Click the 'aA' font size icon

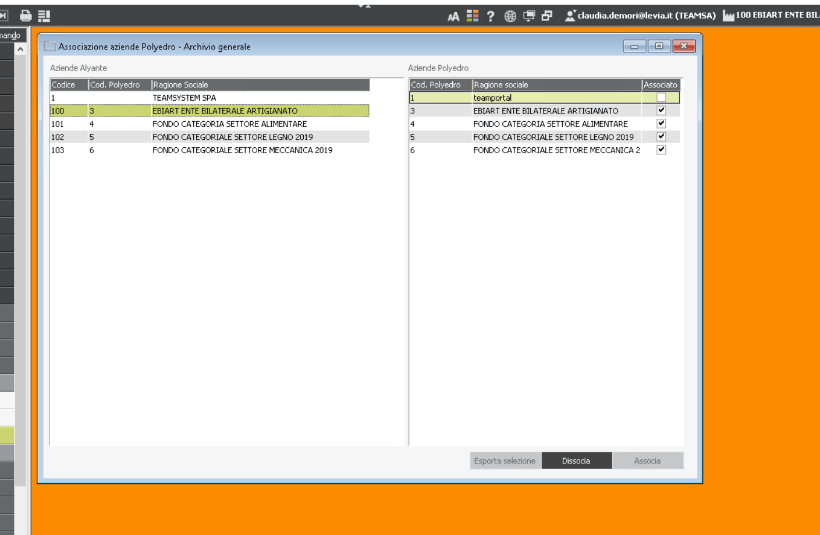[x=454, y=16]
